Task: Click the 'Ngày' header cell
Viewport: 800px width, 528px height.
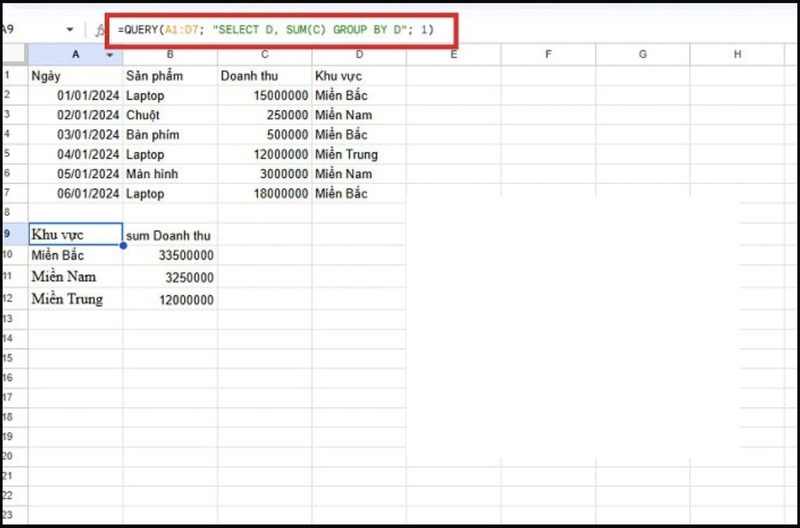Action: [75, 76]
